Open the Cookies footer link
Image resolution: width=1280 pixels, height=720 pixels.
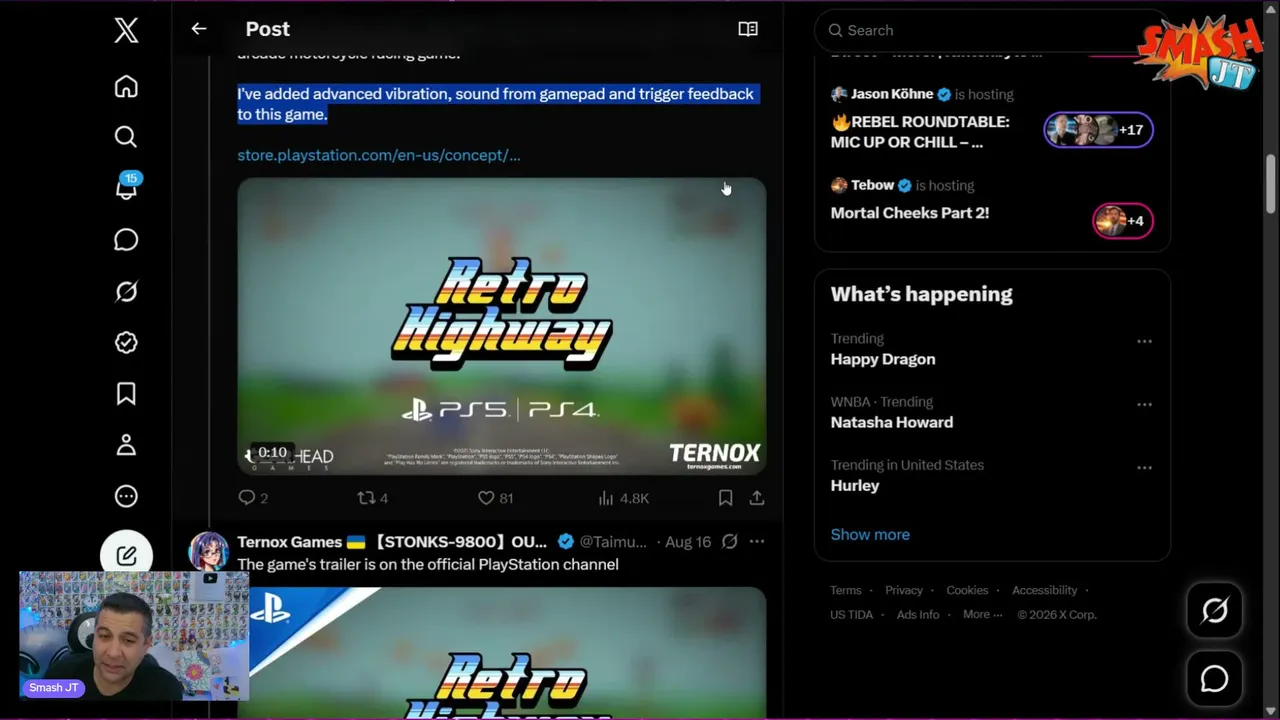967,590
